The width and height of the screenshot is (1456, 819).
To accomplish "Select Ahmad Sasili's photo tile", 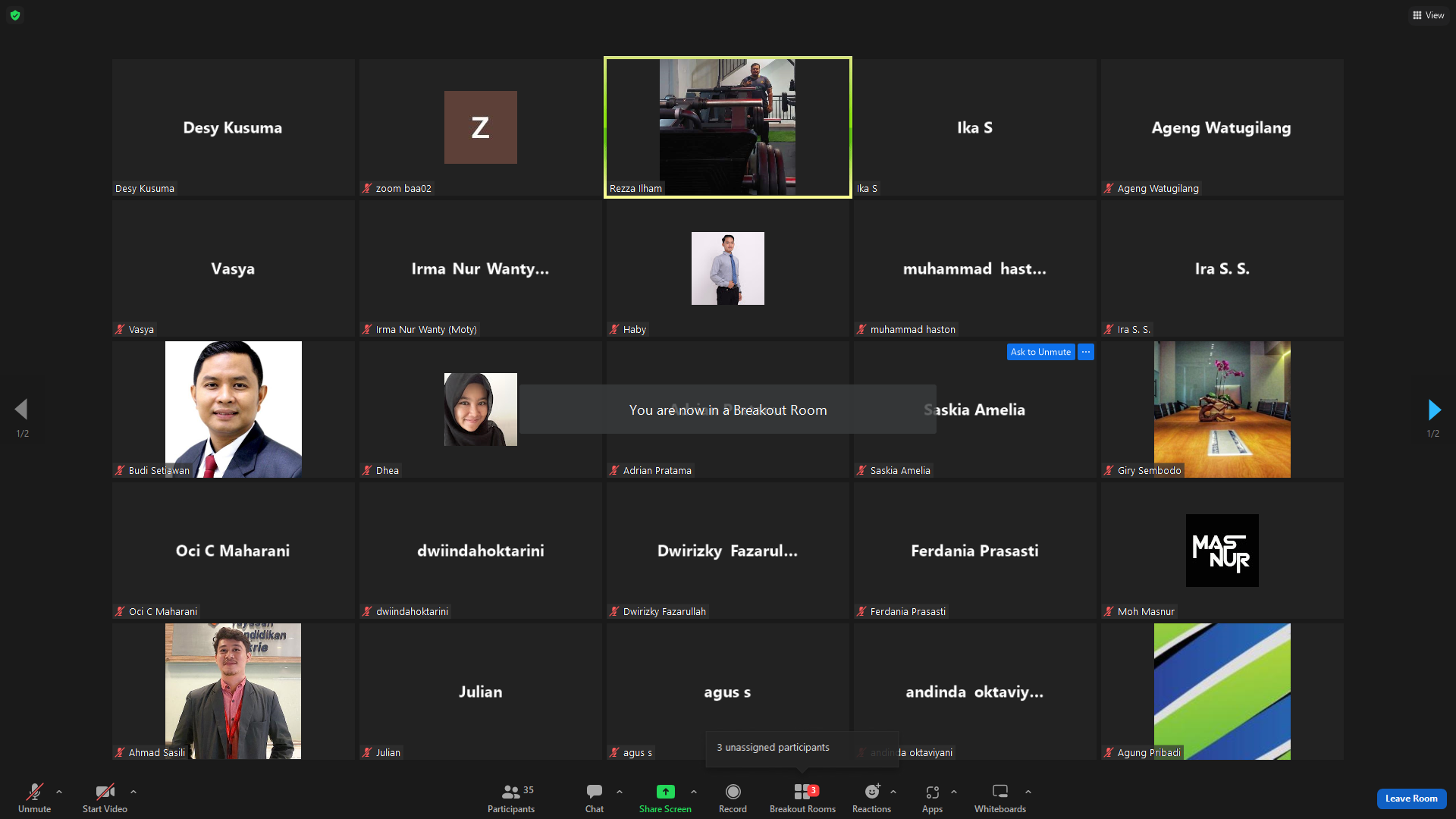I will point(234,692).
